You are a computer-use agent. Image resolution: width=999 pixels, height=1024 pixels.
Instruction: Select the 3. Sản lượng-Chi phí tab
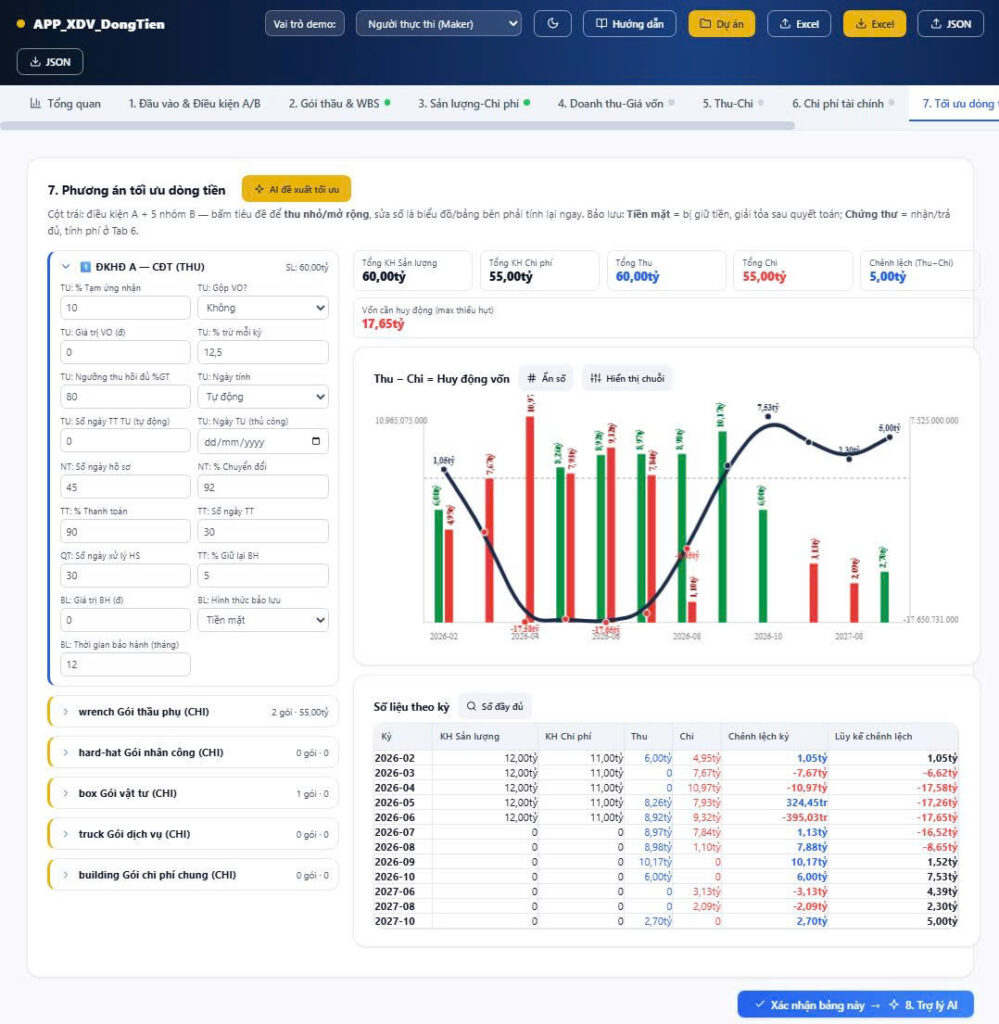[474, 104]
